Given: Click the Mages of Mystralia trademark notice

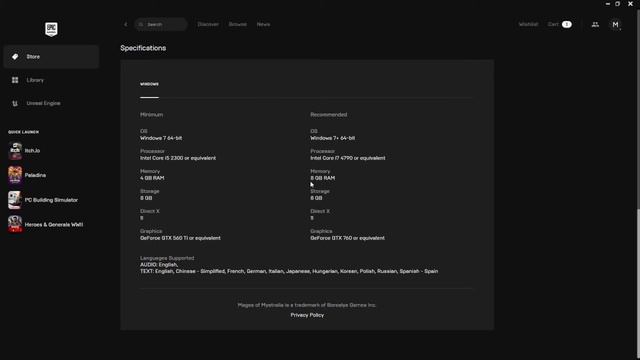Looking at the screenshot, I should pyautogui.click(x=307, y=305).
